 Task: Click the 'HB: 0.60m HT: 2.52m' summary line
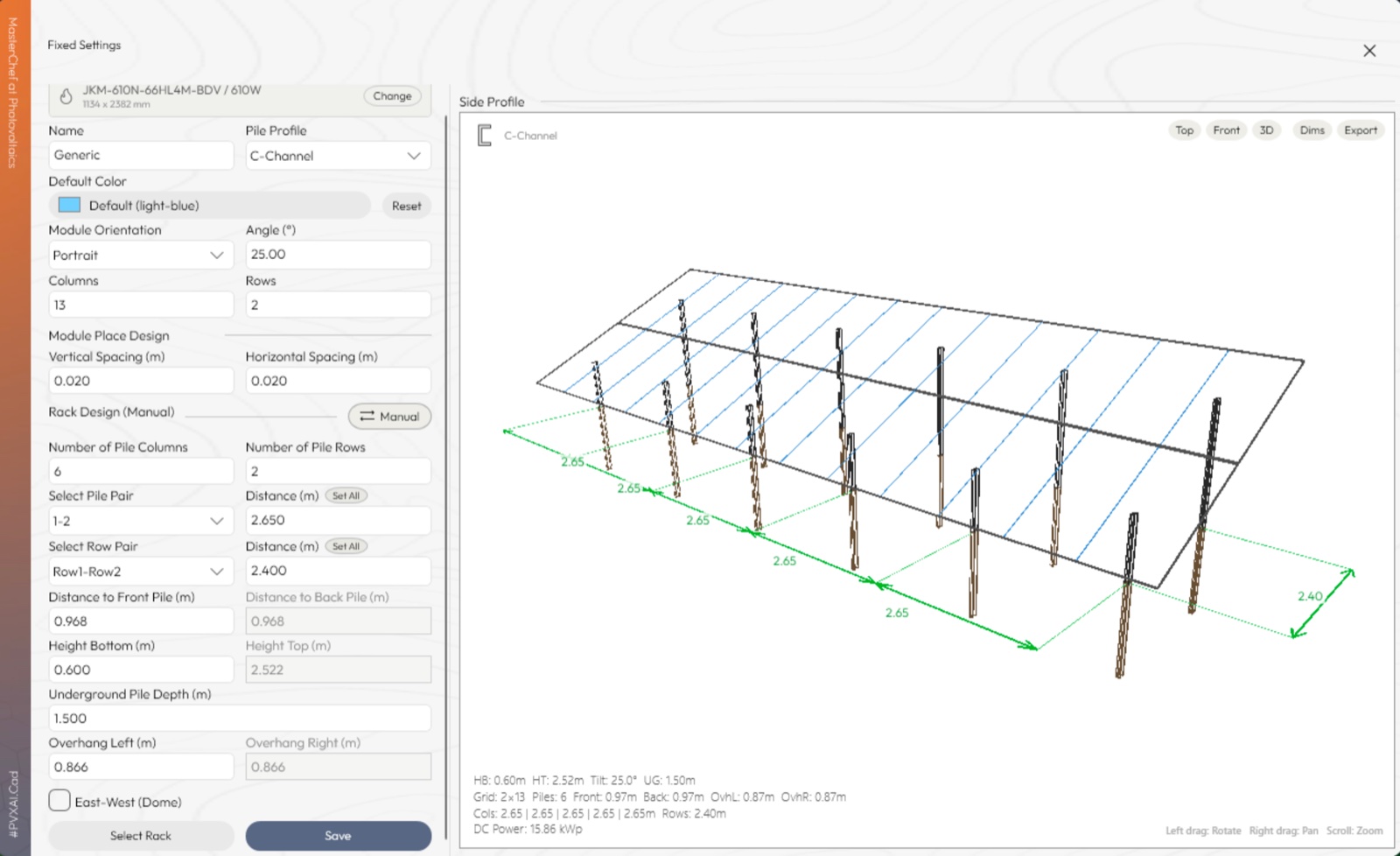point(584,780)
